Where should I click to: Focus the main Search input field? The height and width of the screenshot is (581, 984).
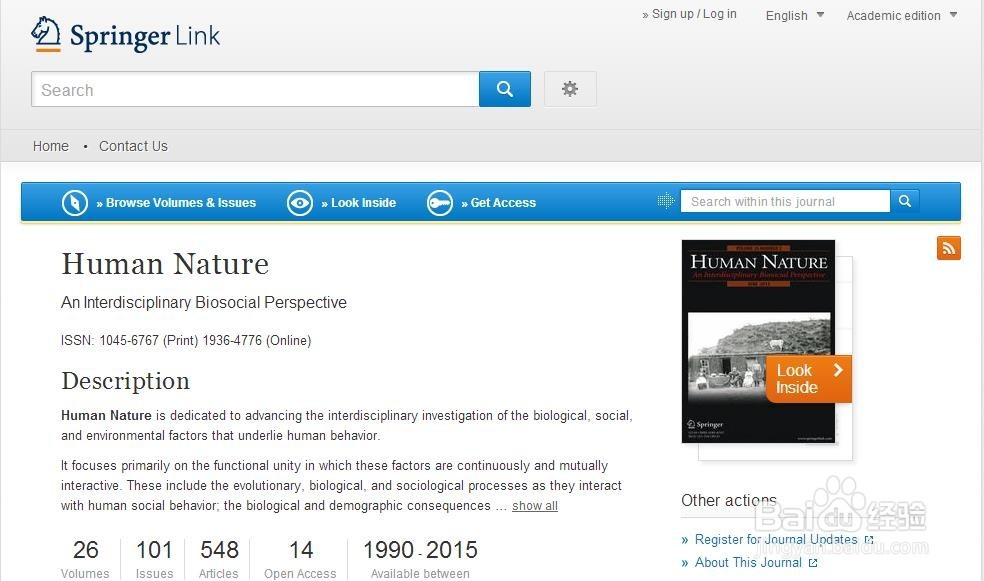(x=255, y=89)
